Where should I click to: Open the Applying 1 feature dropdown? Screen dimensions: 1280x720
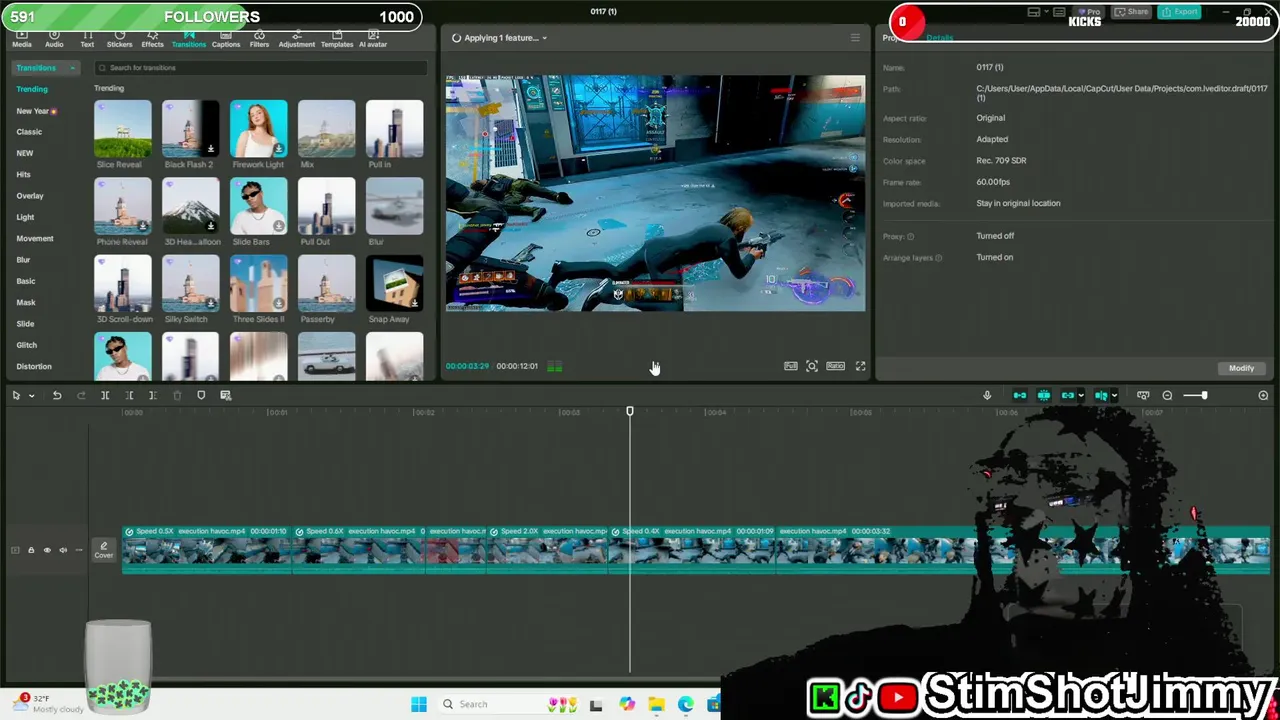(501, 38)
